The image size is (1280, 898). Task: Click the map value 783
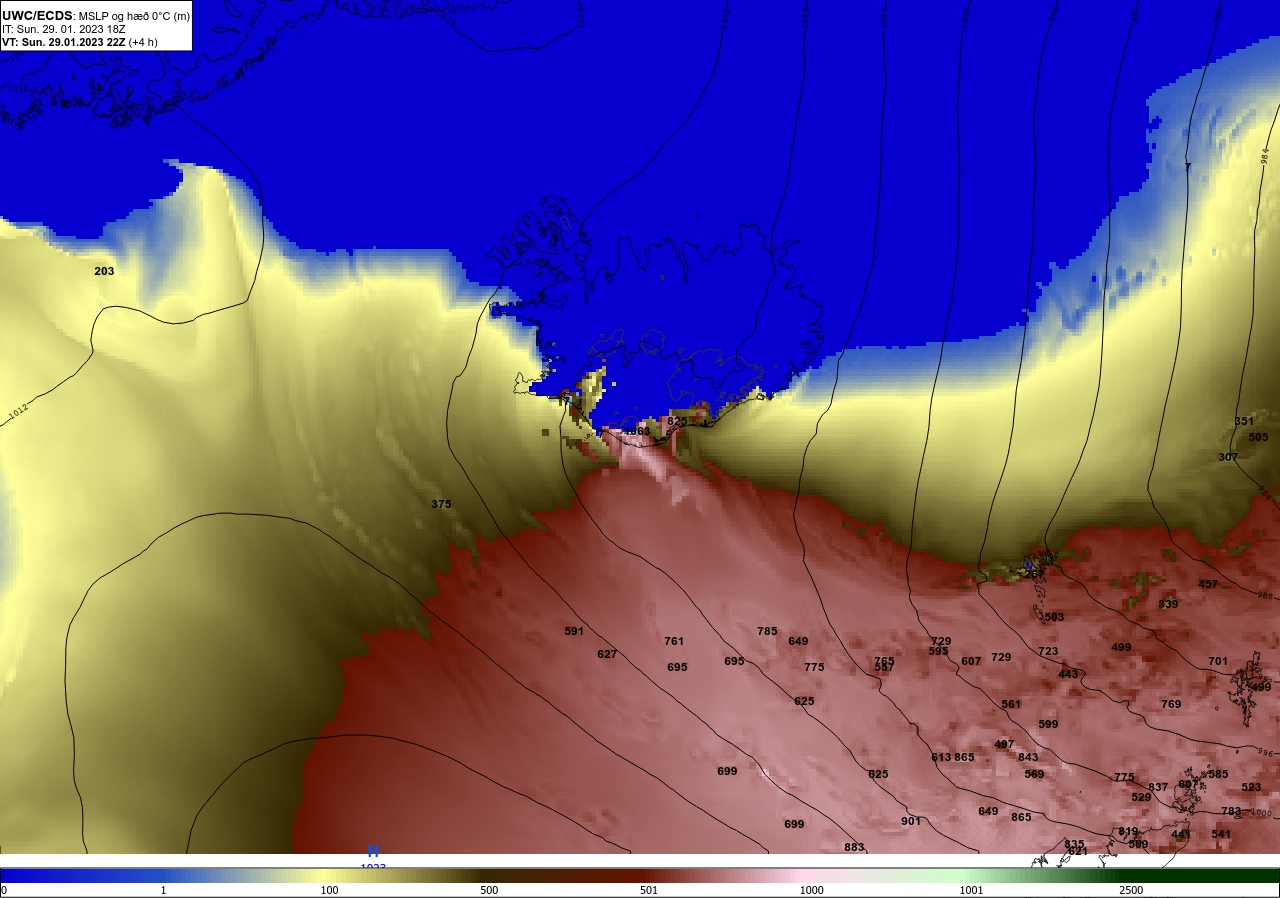(x=1231, y=811)
